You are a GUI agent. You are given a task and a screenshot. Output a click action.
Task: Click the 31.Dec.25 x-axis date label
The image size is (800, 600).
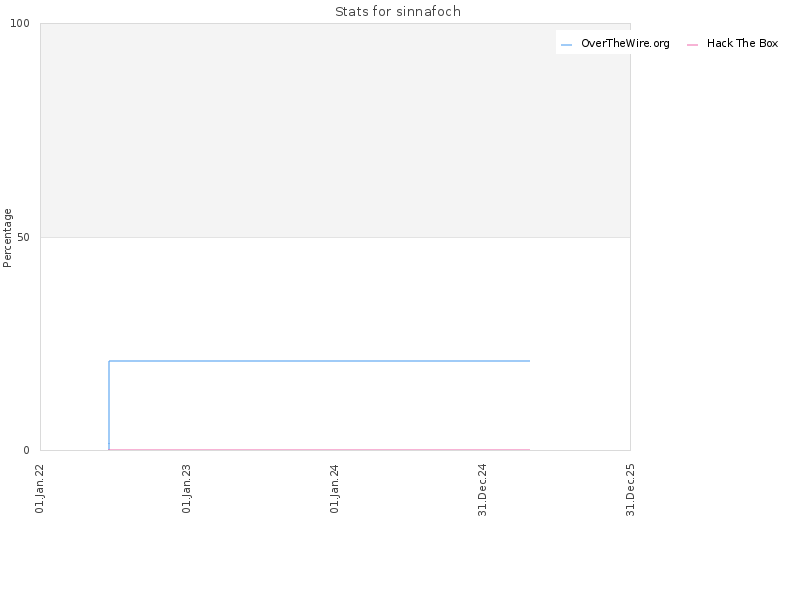coord(631,490)
